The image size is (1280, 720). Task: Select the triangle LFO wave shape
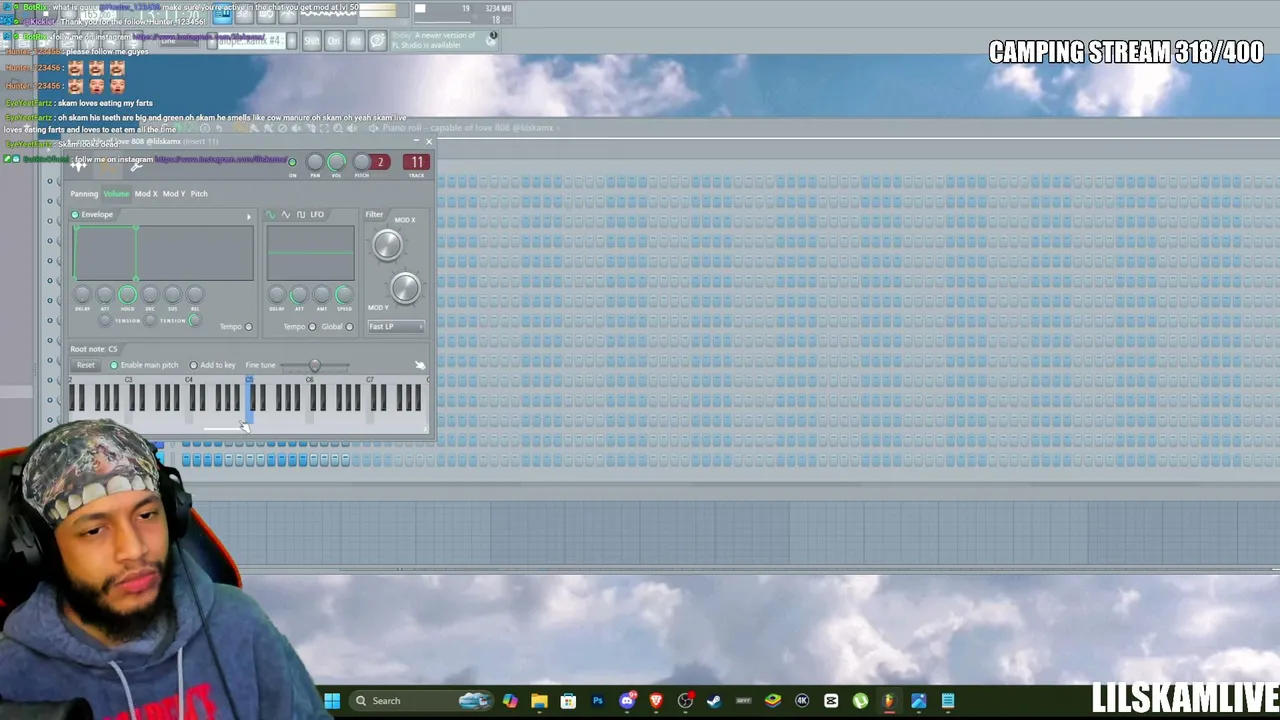286,215
